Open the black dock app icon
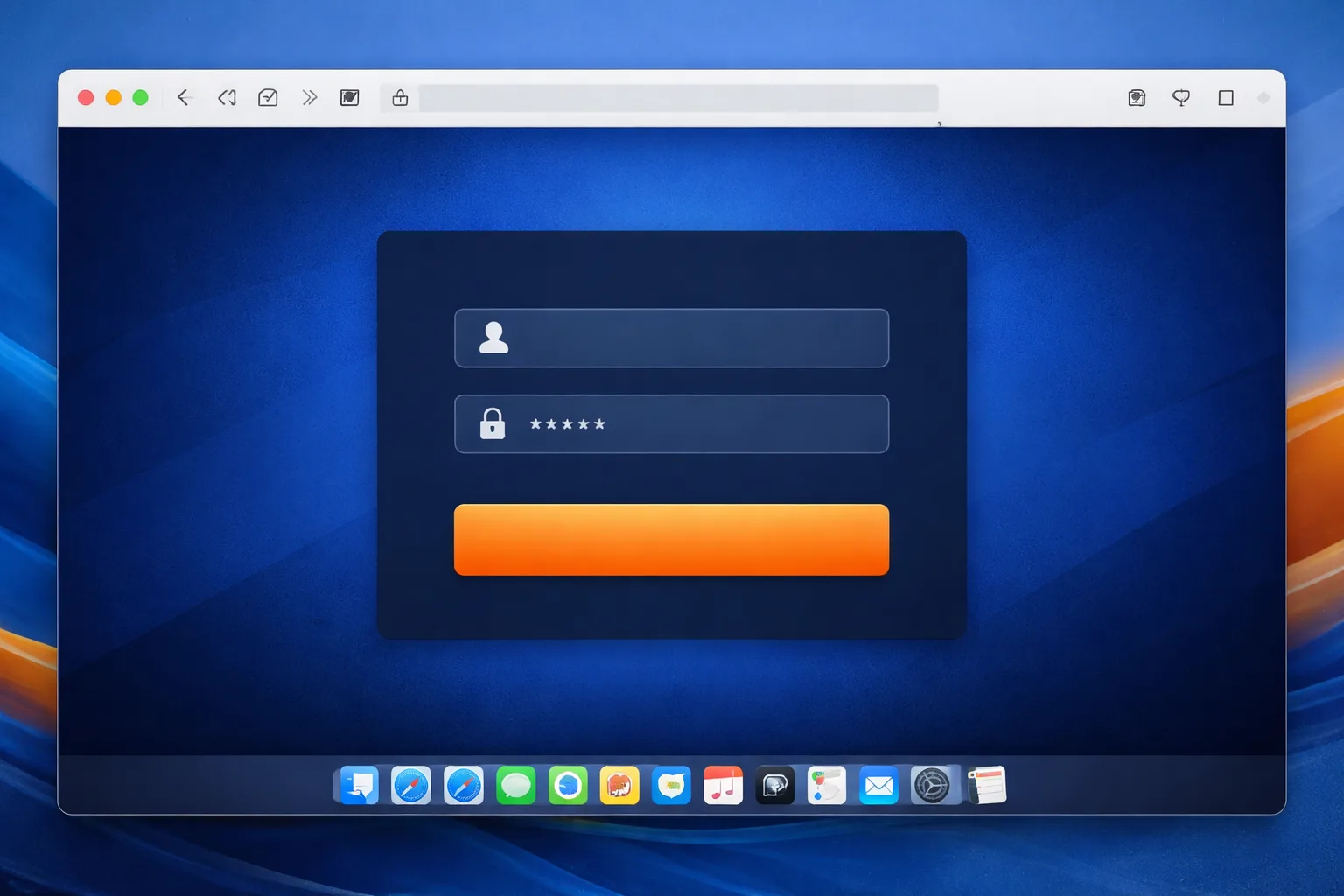Image resolution: width=1344 pixels, height=896 pixels. 775,785
